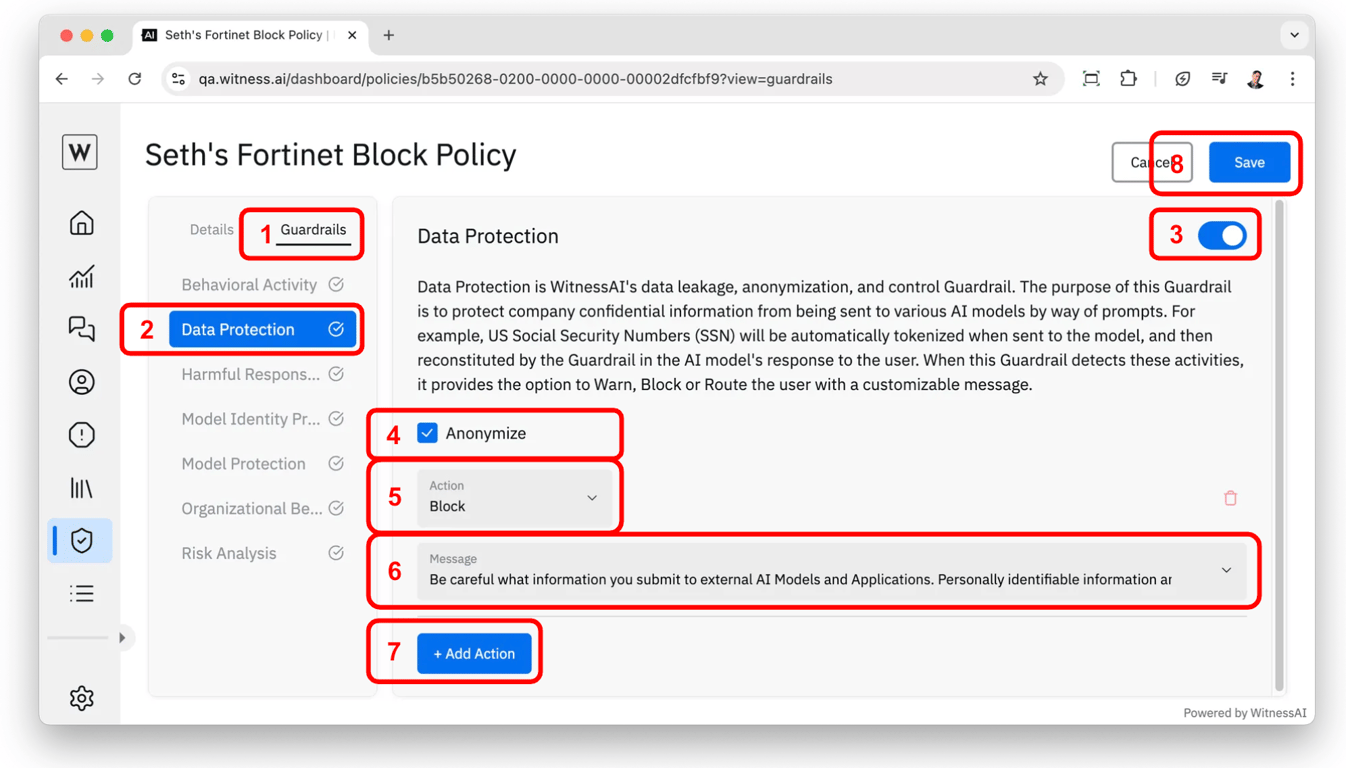The image size is (1346, 768).
Task: Expand the Message dropdown
Action: (1226, 570)
